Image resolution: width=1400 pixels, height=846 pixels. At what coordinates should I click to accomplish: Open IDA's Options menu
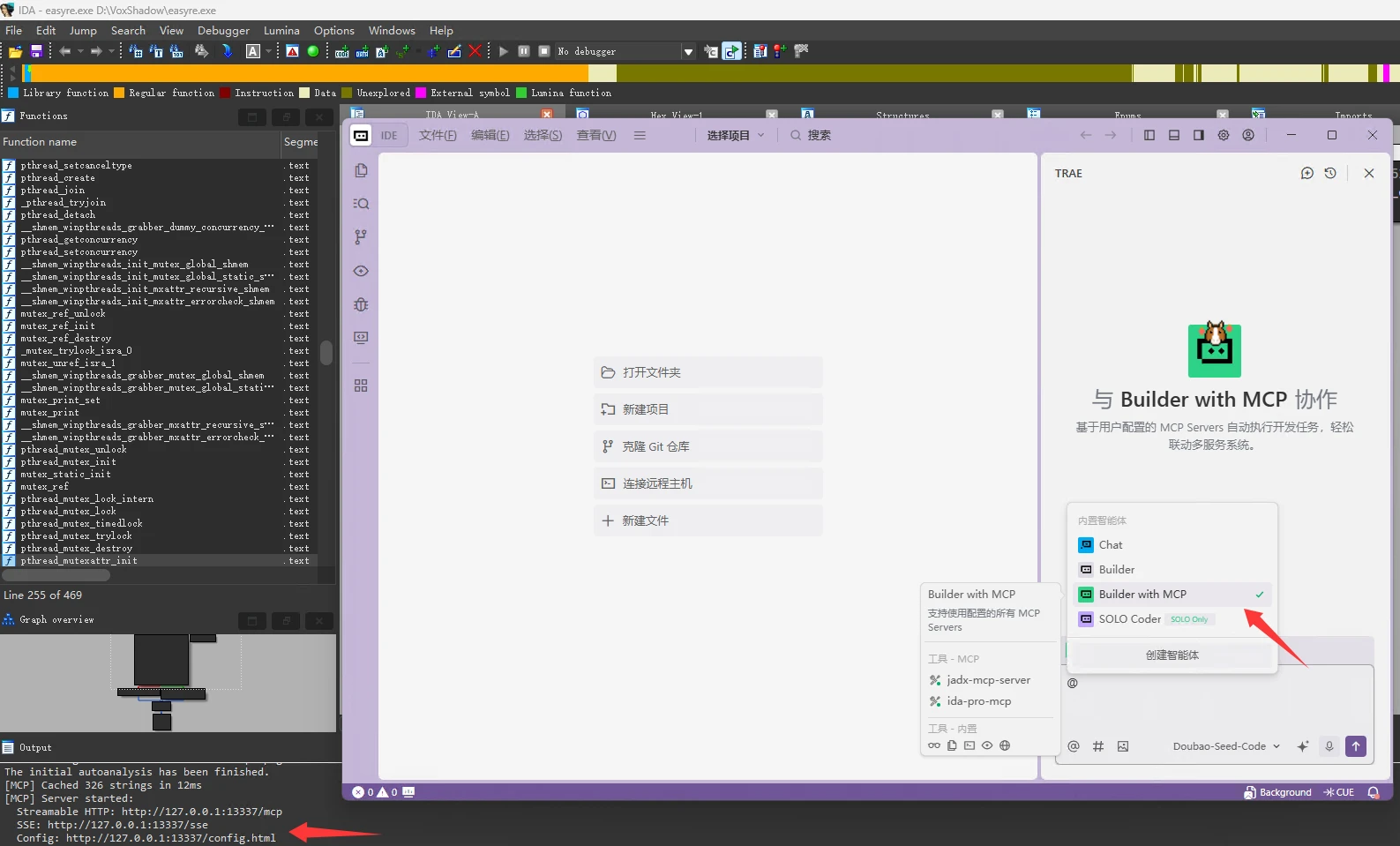click(x=334, y=30)
